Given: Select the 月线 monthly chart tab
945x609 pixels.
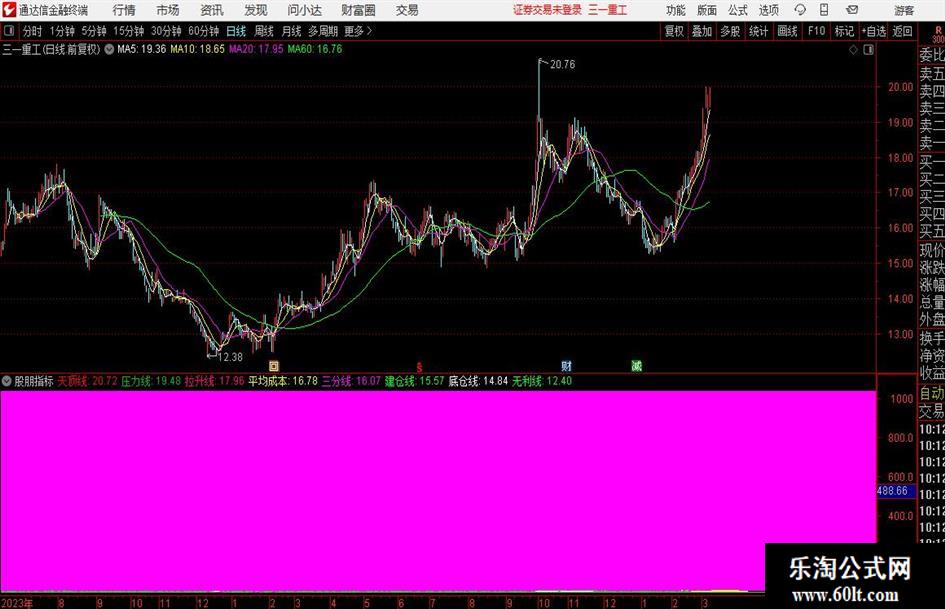Looking at the screenshot, I should 291,31.
